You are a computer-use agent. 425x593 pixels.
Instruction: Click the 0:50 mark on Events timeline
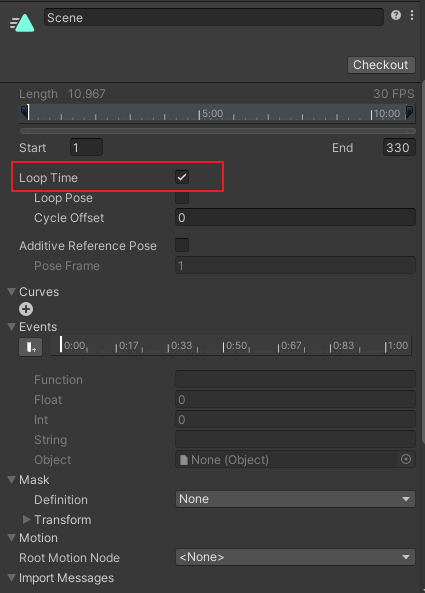(235, 346)
